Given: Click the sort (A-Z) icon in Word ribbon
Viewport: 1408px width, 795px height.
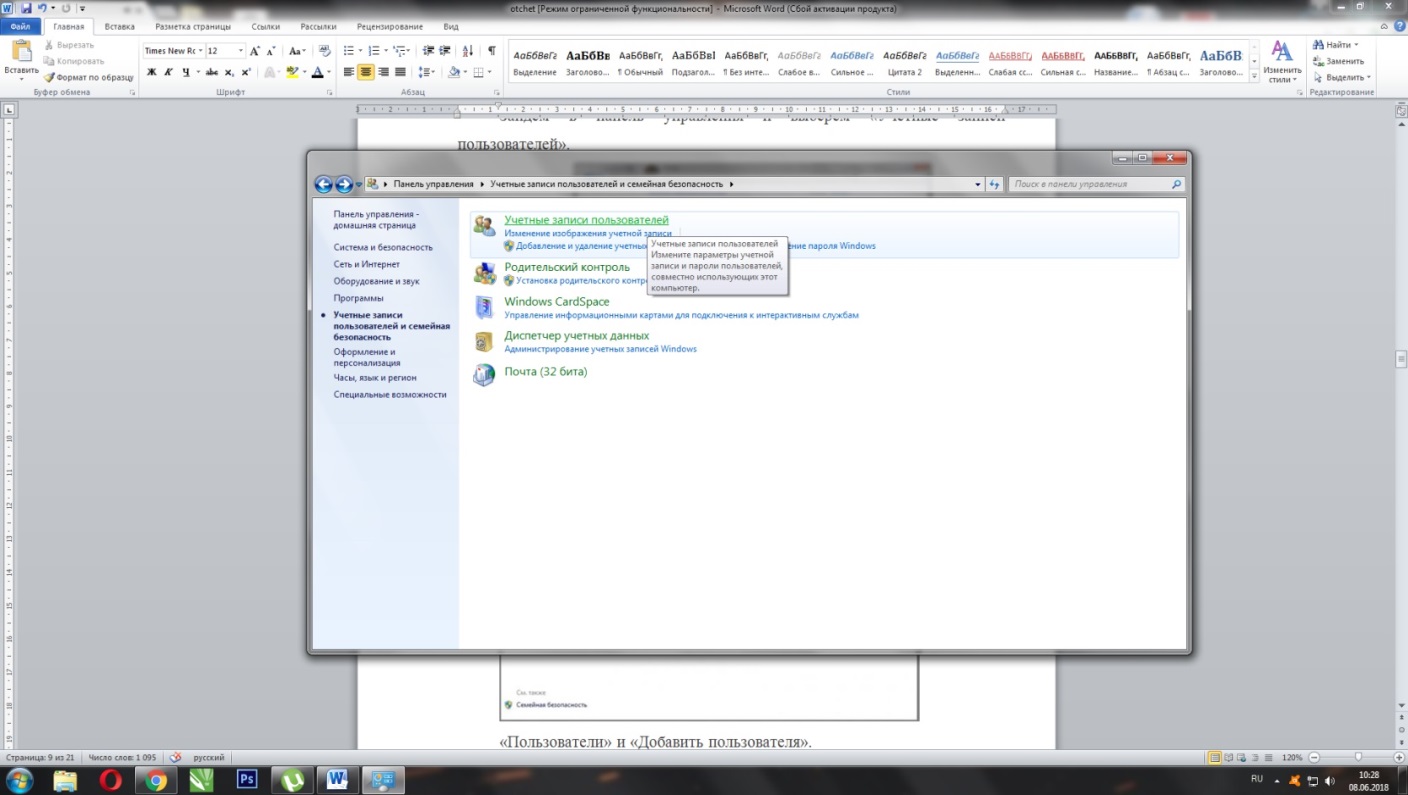Looking at the screenshot, I should pos(469,50).
